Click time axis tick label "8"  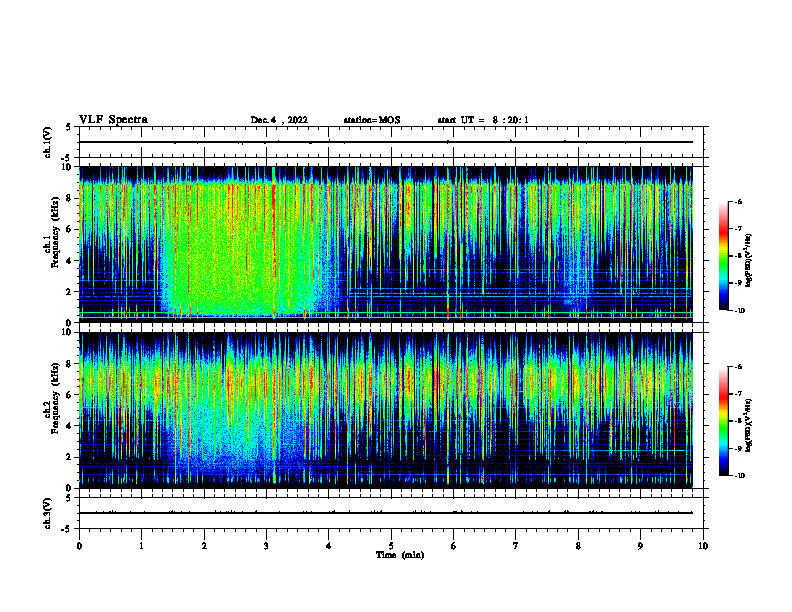(578, 546)
